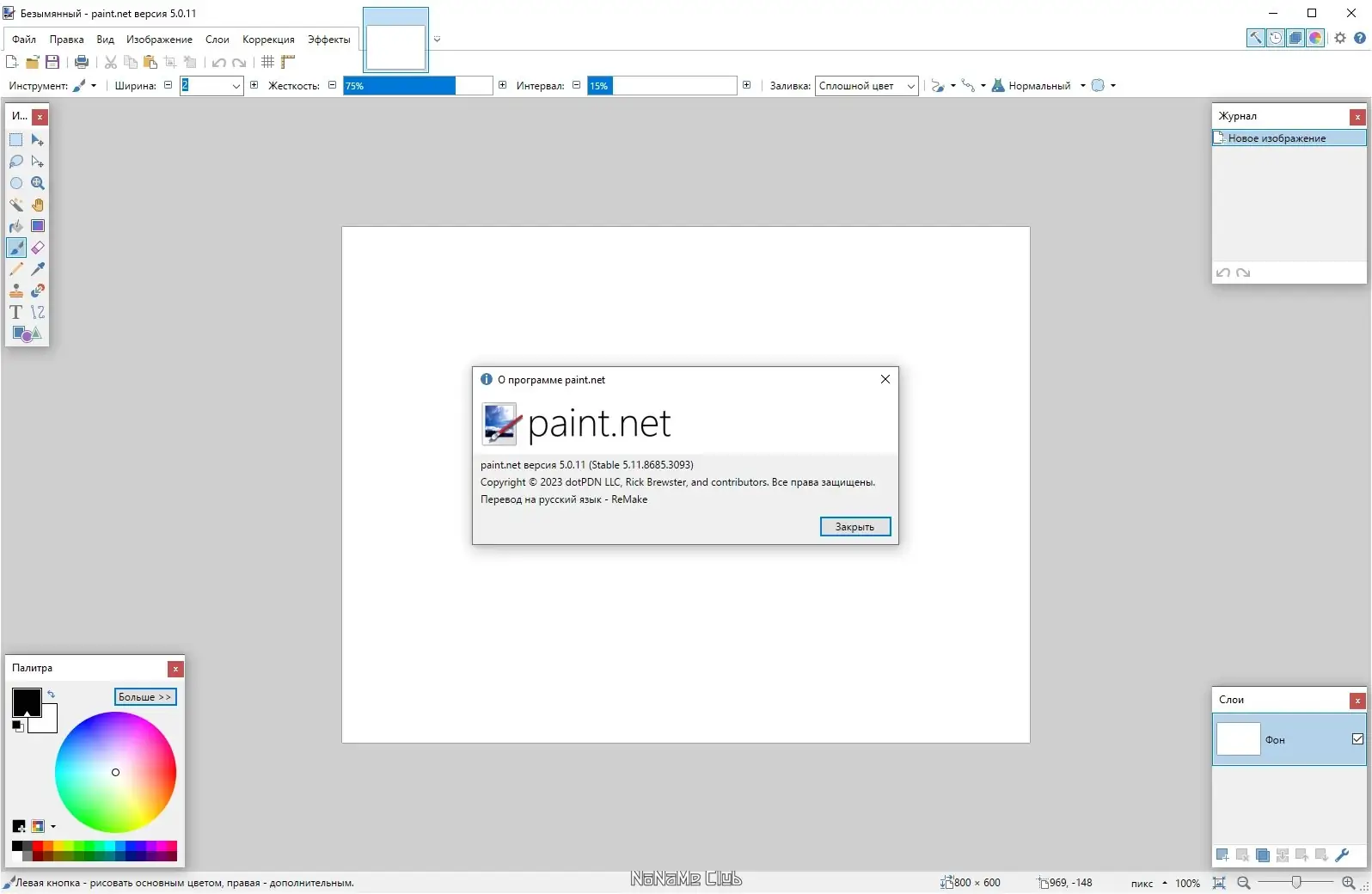Select the Pencil tool

(16, 269)
